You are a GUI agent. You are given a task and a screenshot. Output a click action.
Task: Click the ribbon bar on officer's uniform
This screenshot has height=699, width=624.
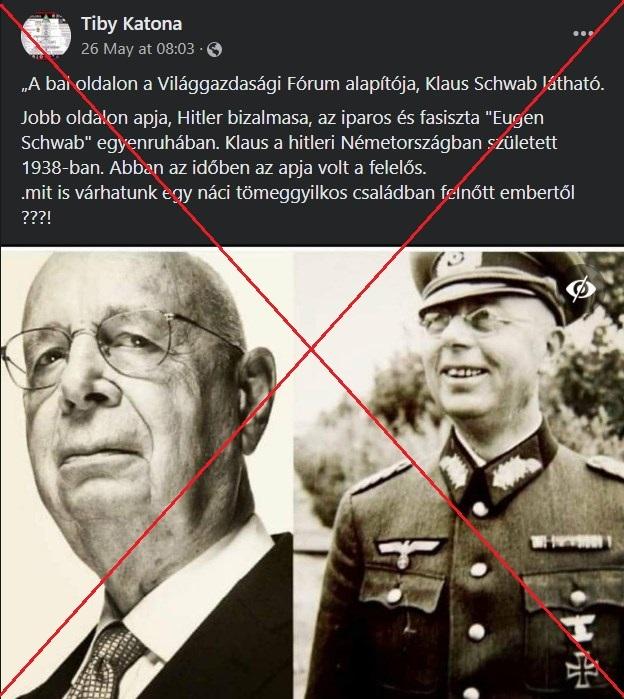[571, 542]
